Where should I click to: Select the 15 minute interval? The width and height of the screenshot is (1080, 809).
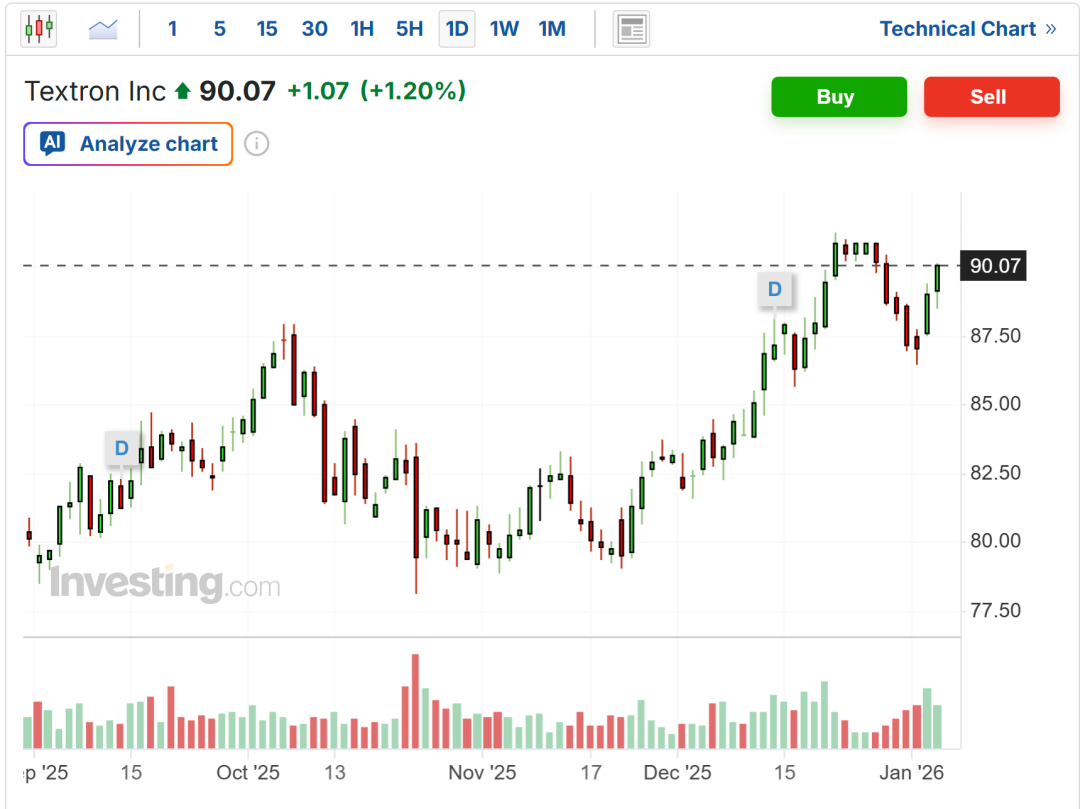[267, 29]
